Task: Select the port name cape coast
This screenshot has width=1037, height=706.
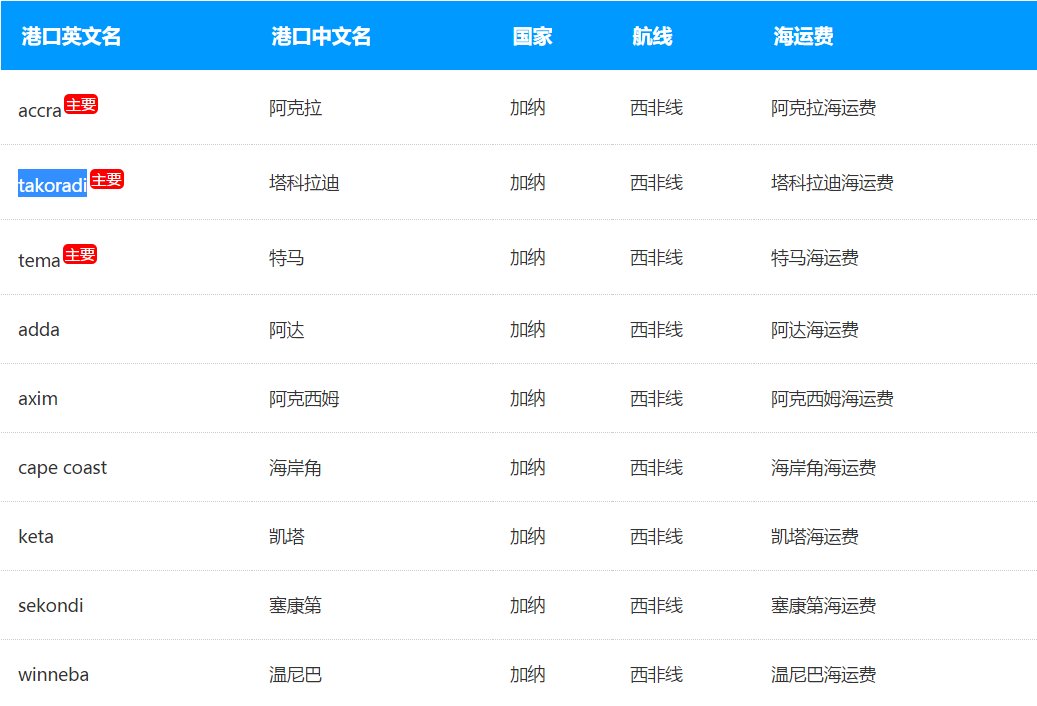Action: (x=62, y=467)
